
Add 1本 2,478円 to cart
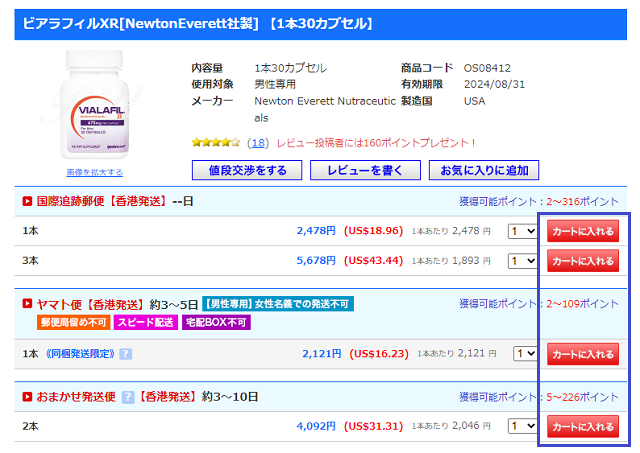pyautogui.click(x=583, y=231)
